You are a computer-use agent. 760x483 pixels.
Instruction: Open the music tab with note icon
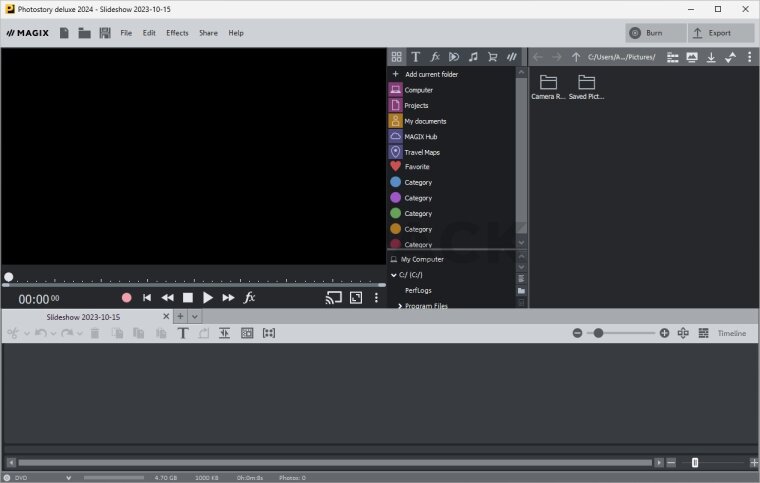473,57
